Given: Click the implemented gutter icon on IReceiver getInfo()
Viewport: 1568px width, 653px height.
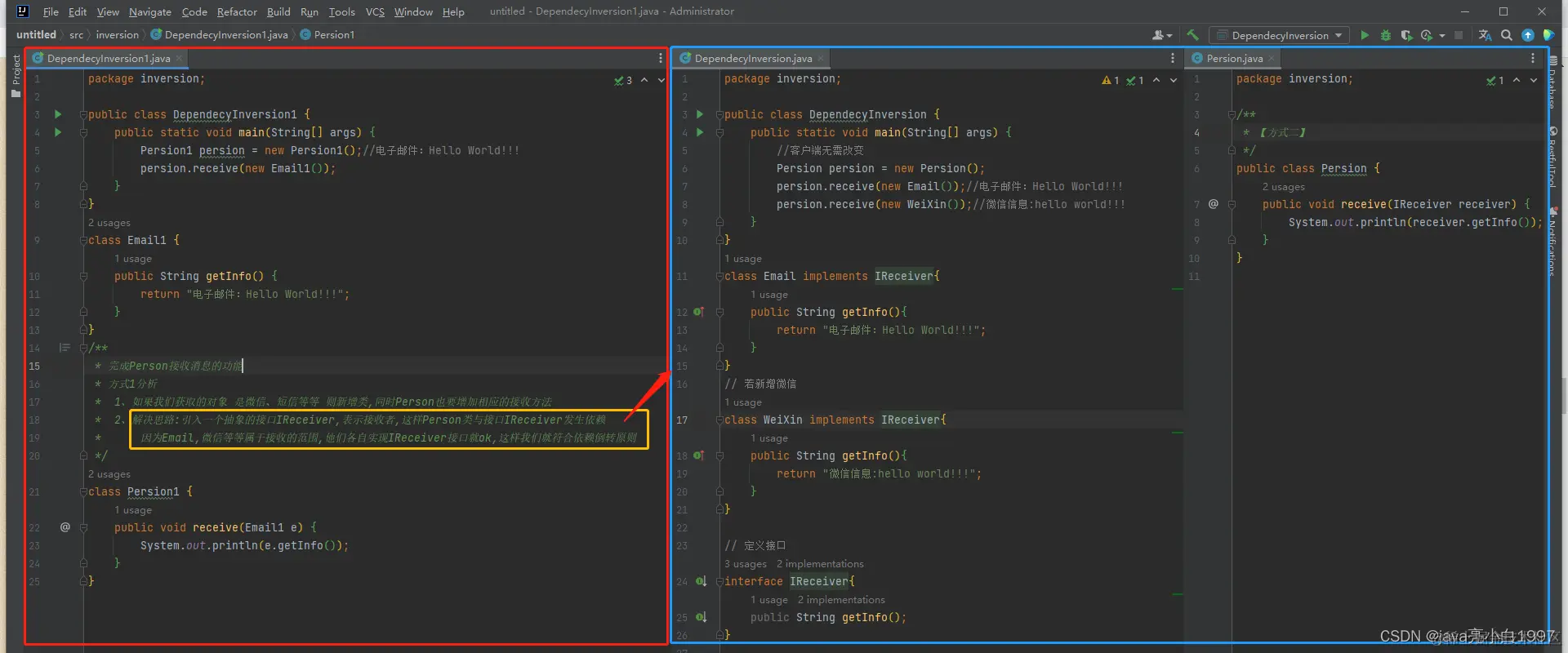Looking at the screenshot, I should 702,617.
